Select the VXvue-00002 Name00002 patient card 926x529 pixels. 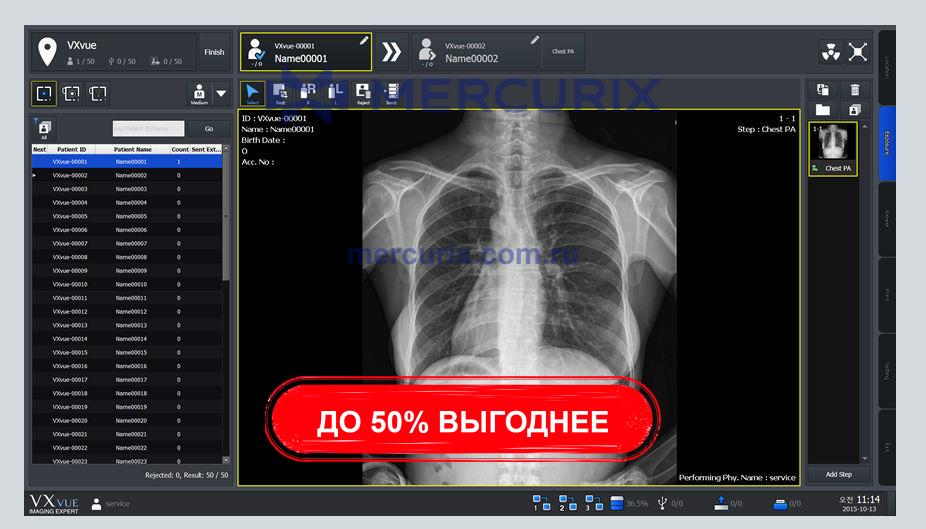tap(478, 52)
